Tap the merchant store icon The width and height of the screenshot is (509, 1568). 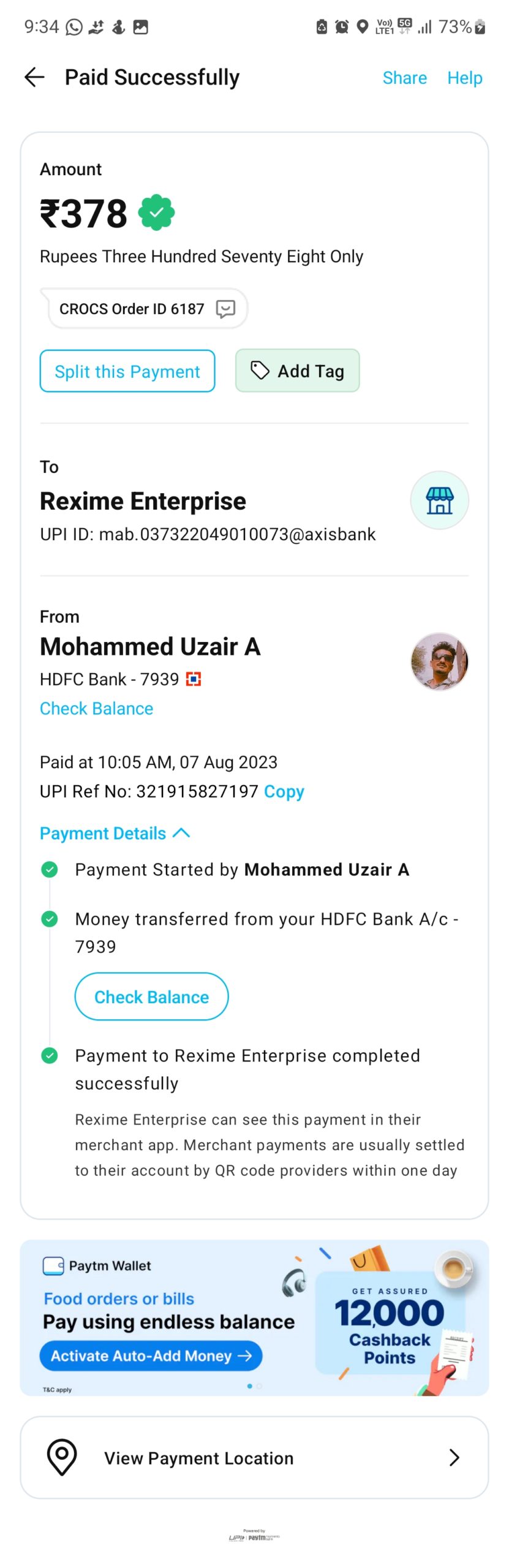point(439,500)
